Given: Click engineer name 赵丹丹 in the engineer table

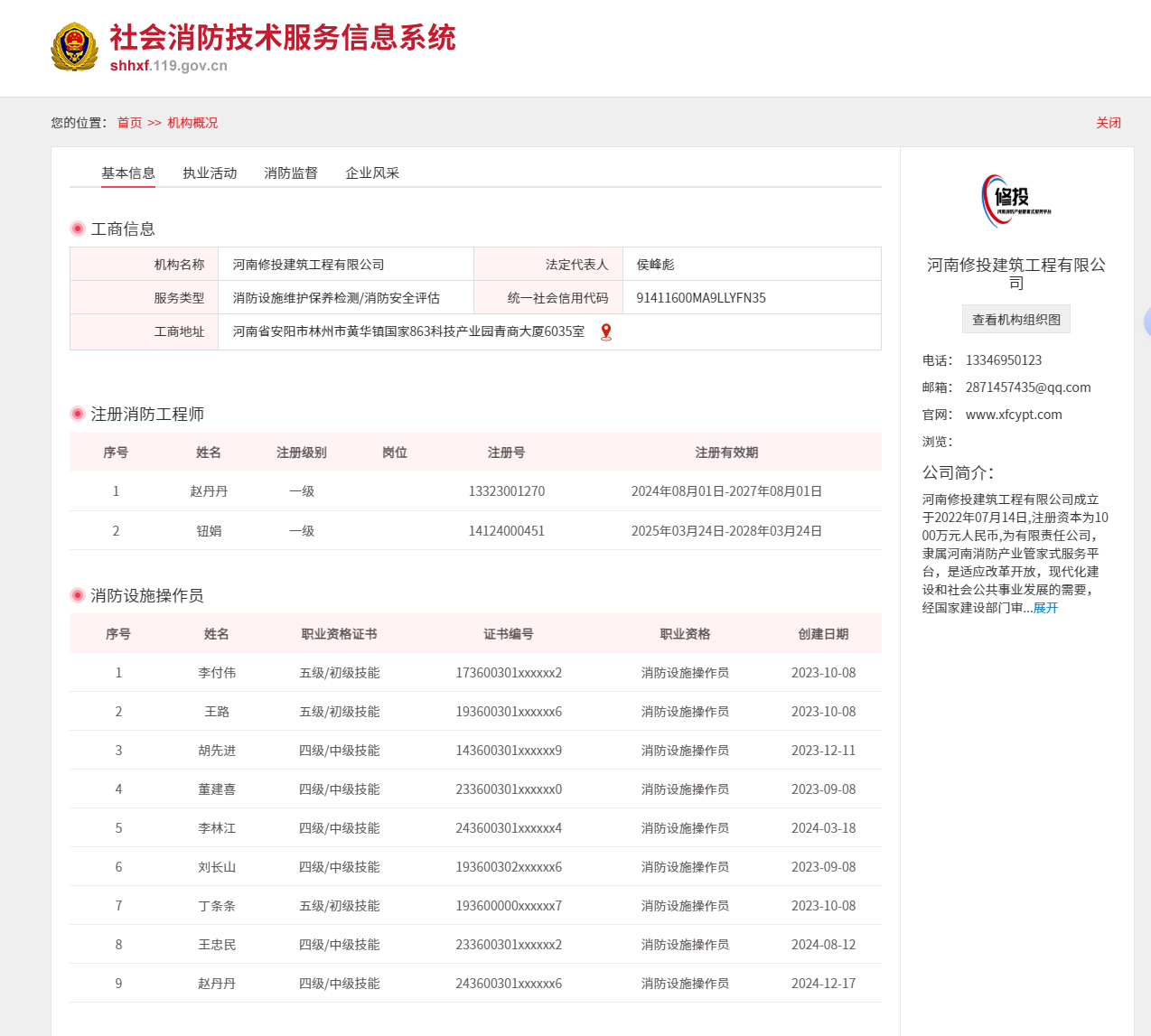Looking at the screenshot, I should [x=209, y=491].
